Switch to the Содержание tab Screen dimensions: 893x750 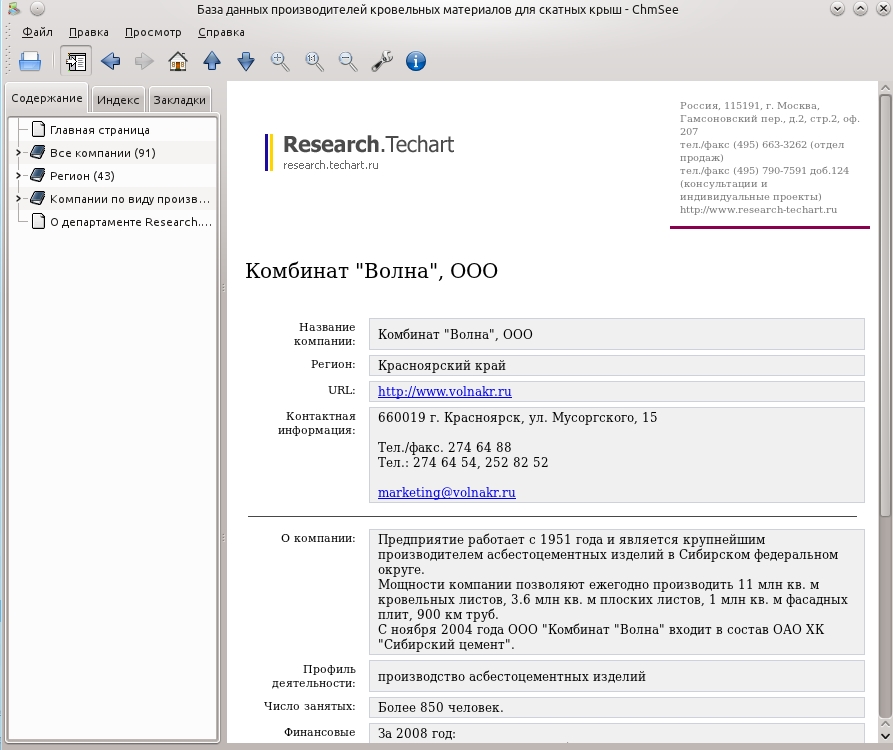pos(47,99)
